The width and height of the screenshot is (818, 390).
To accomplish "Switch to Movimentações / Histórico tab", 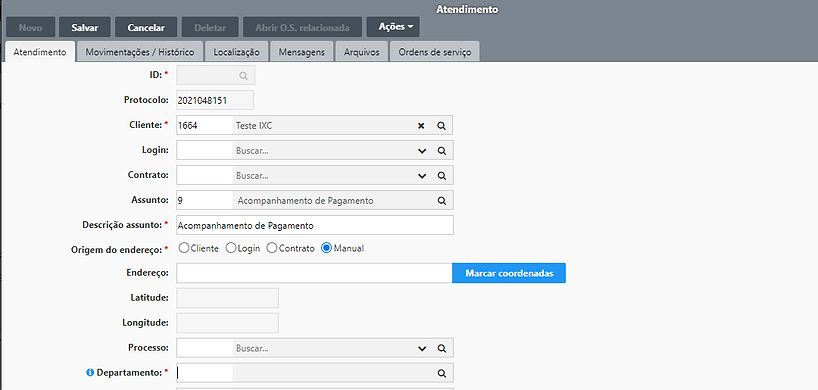I will point(140,52).
